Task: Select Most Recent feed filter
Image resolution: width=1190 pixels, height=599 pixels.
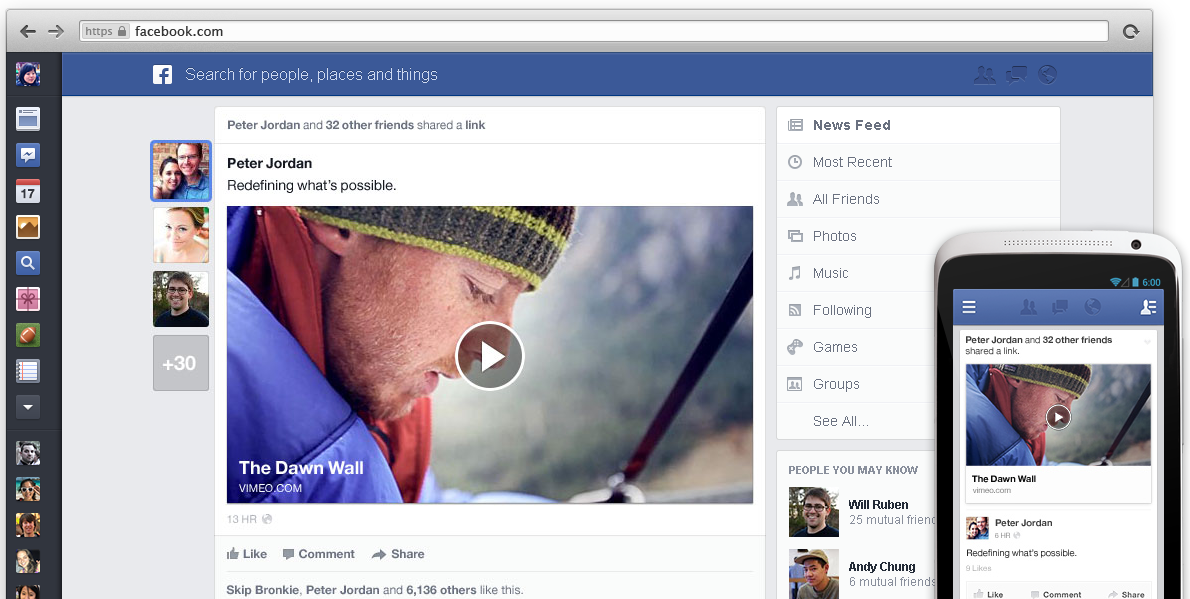Action: [x=852, y=162]
